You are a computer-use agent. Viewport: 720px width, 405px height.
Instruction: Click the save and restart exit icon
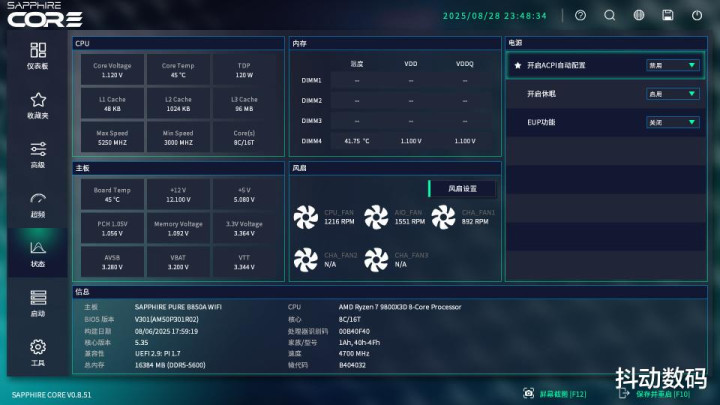[x=624, y=394]
